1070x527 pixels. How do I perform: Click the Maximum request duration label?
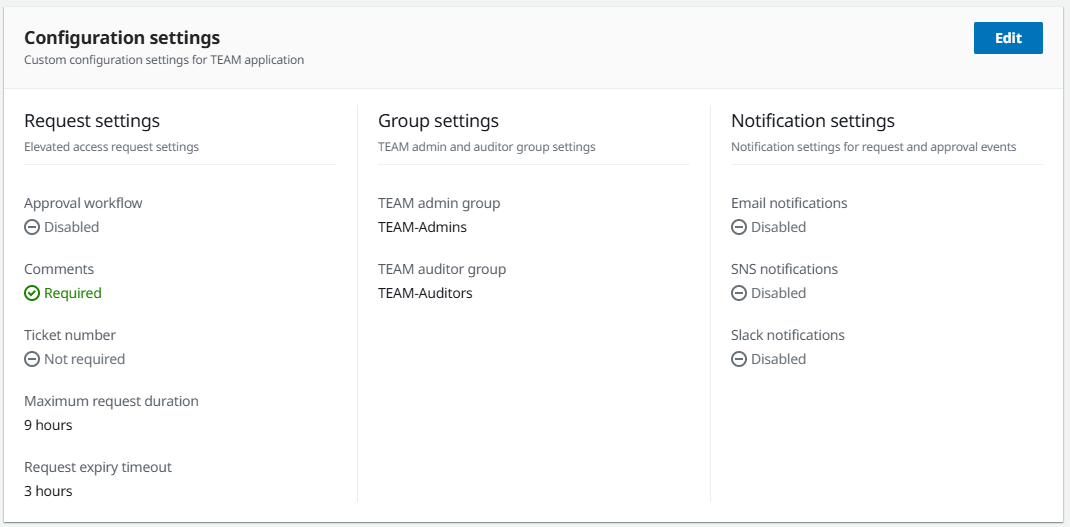[x=111, y=401]
